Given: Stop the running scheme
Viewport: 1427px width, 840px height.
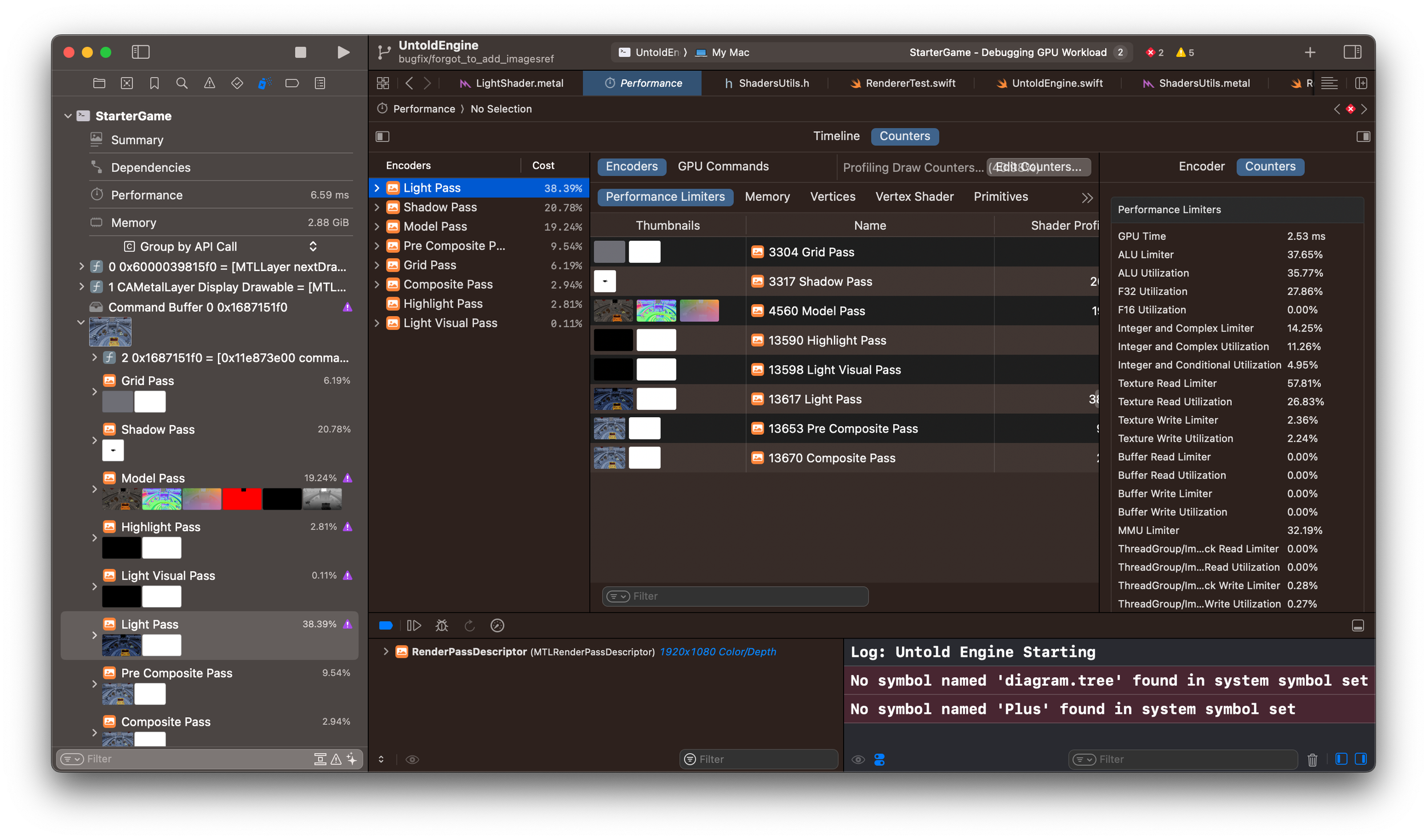Looking at the screenshot, I should pyautogui.click(x=300, y=52).
